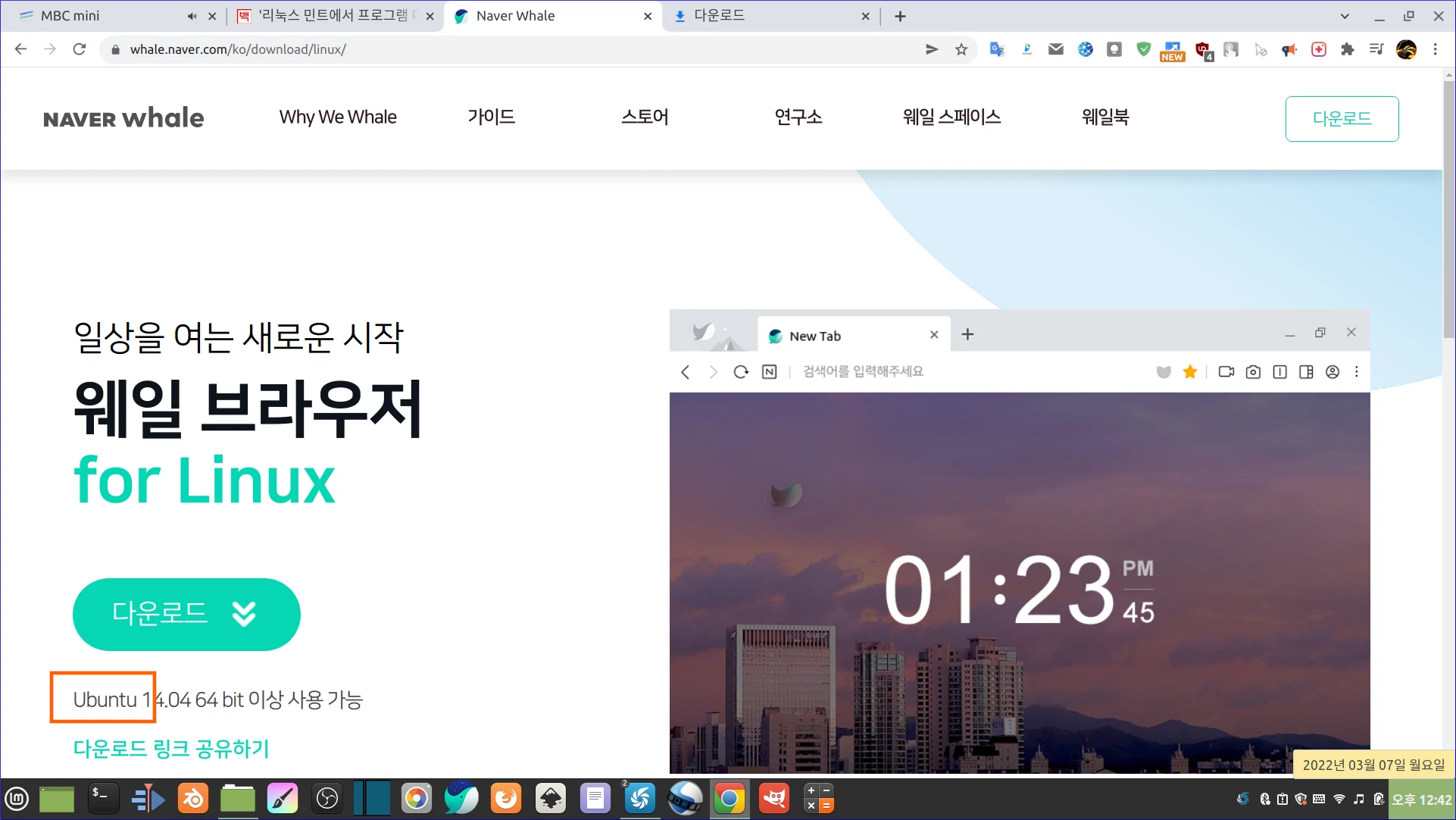Expand the tab search dropdown arrow
The width and height of the screenshot is (1456, 820).
click(x=1345, y=16)
